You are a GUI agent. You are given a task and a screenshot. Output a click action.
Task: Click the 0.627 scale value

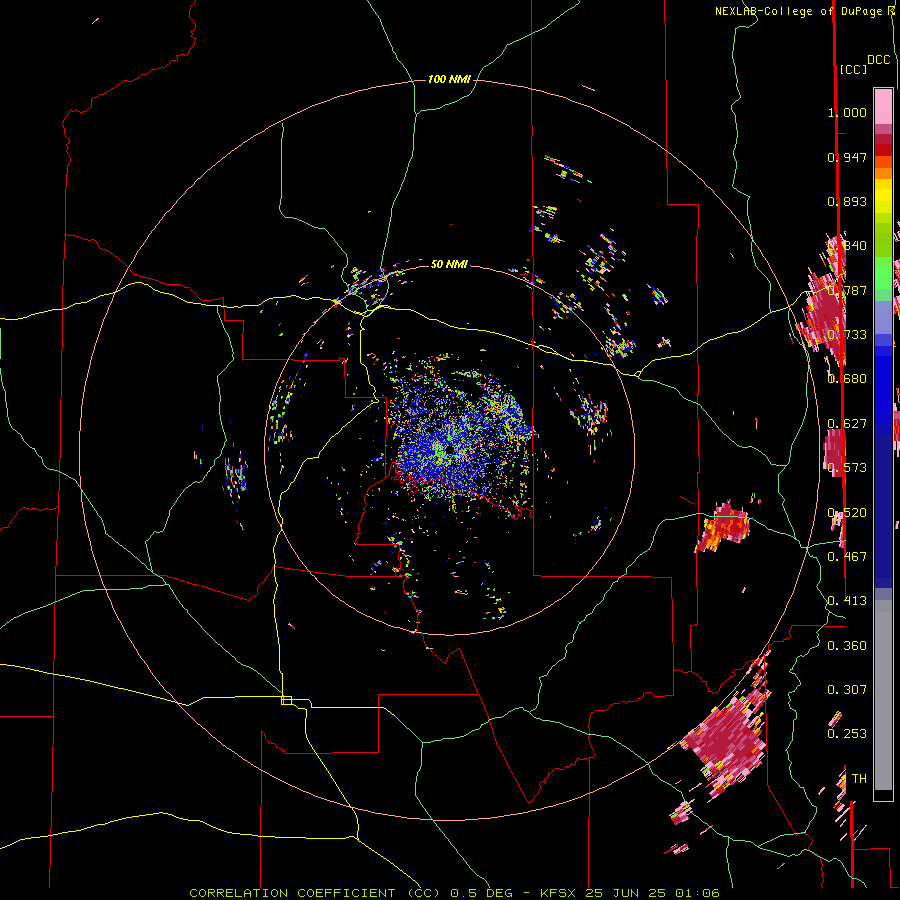847,424
